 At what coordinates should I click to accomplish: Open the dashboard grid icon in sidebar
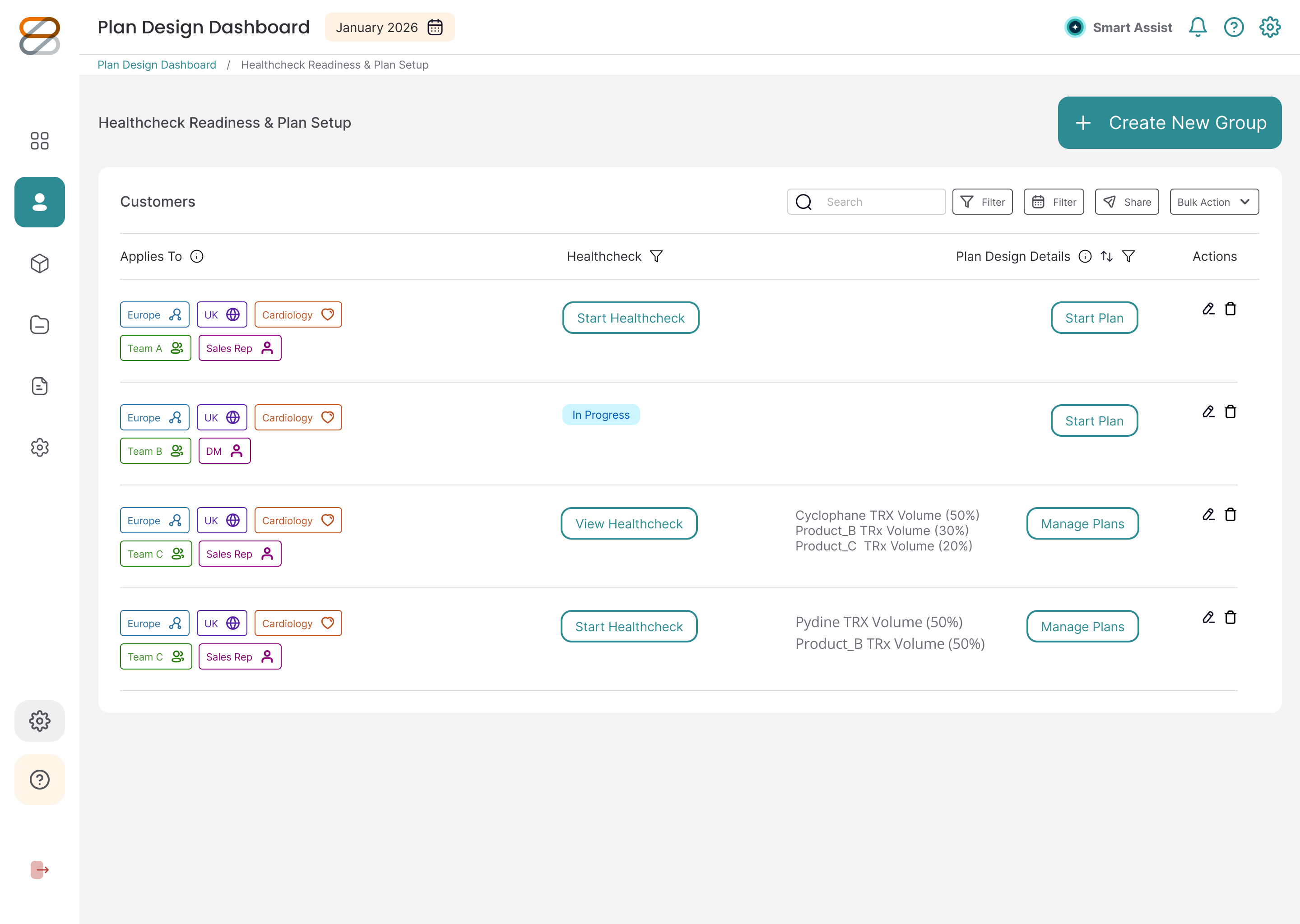pyautogui.click(x=39, y=140)
